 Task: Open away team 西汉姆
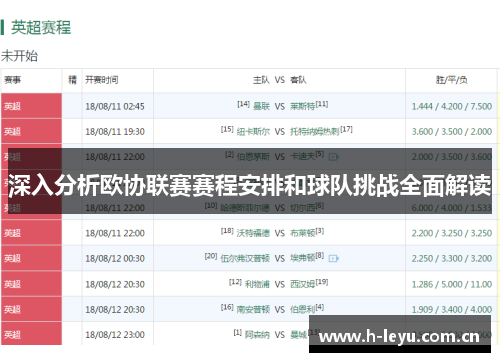pos(302,284)
